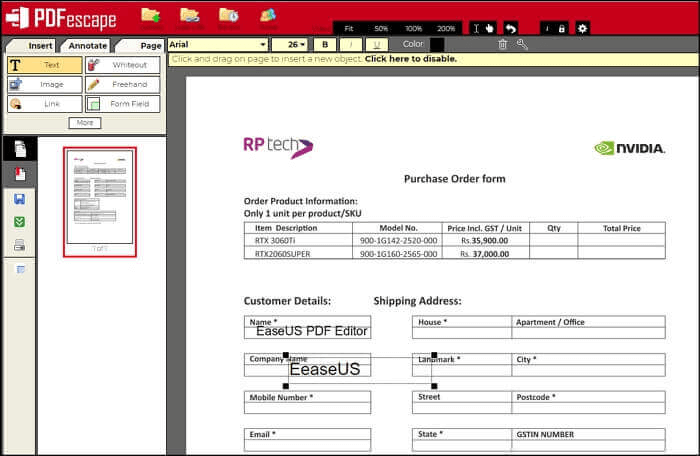Switch to the Annotate tab
Viewport: 700px width, 456px height.
click(x=87, y=45)
